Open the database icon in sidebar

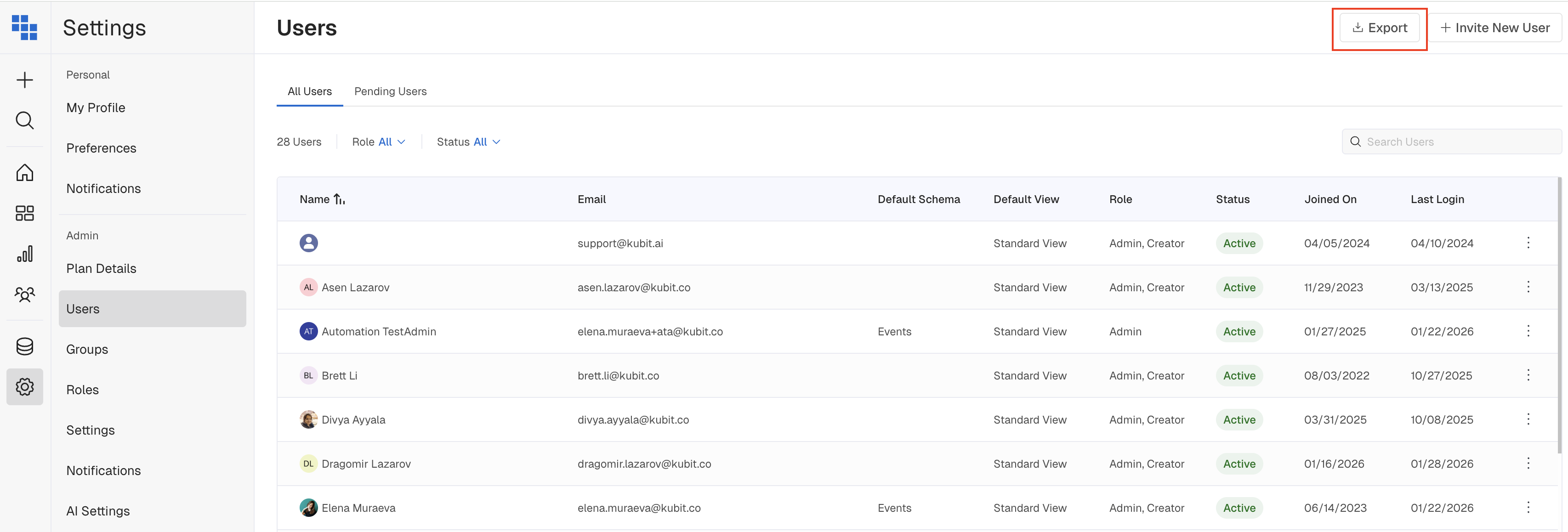[x=24, y=346]
